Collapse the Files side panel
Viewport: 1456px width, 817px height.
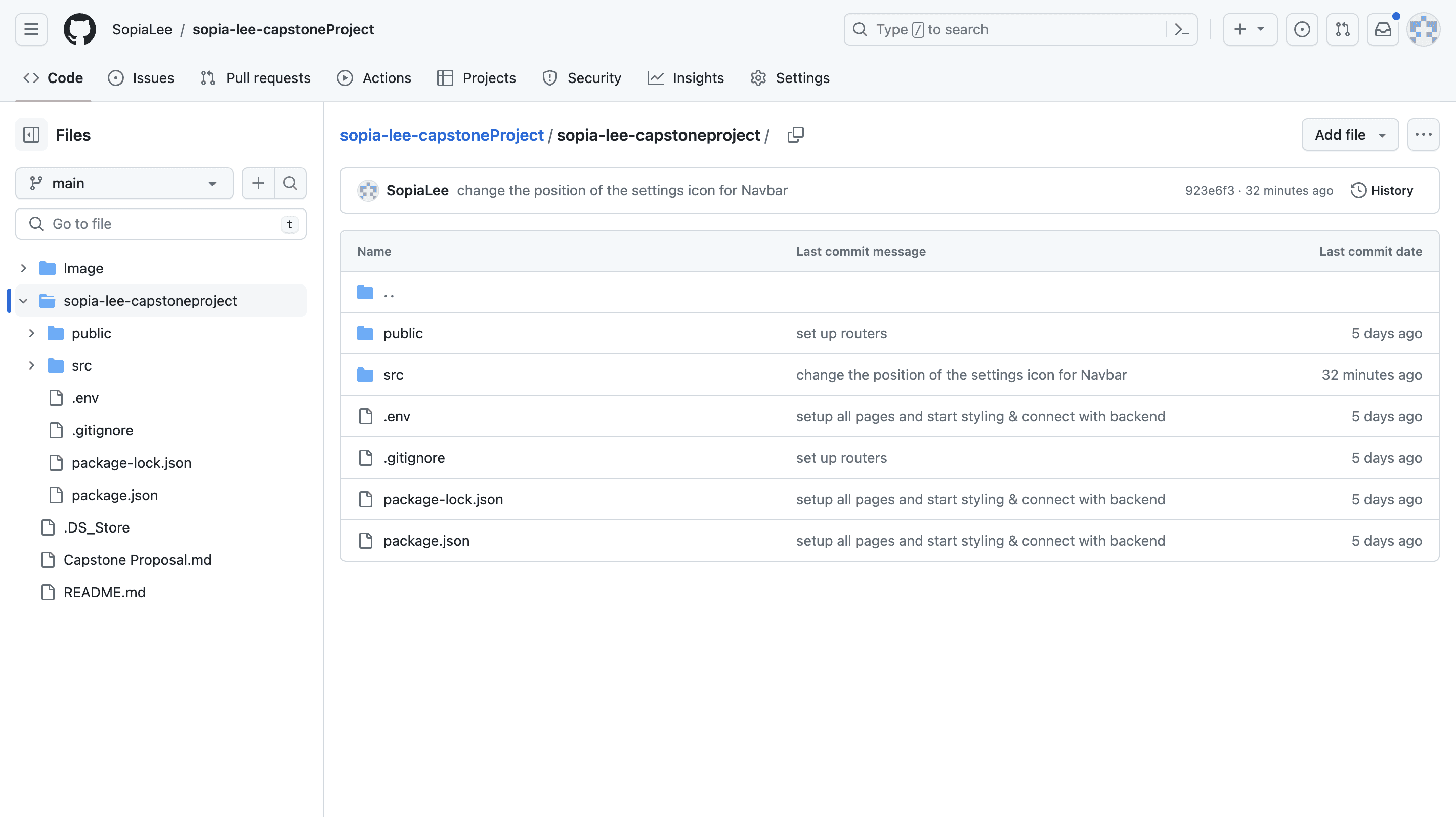click(31, 135)
